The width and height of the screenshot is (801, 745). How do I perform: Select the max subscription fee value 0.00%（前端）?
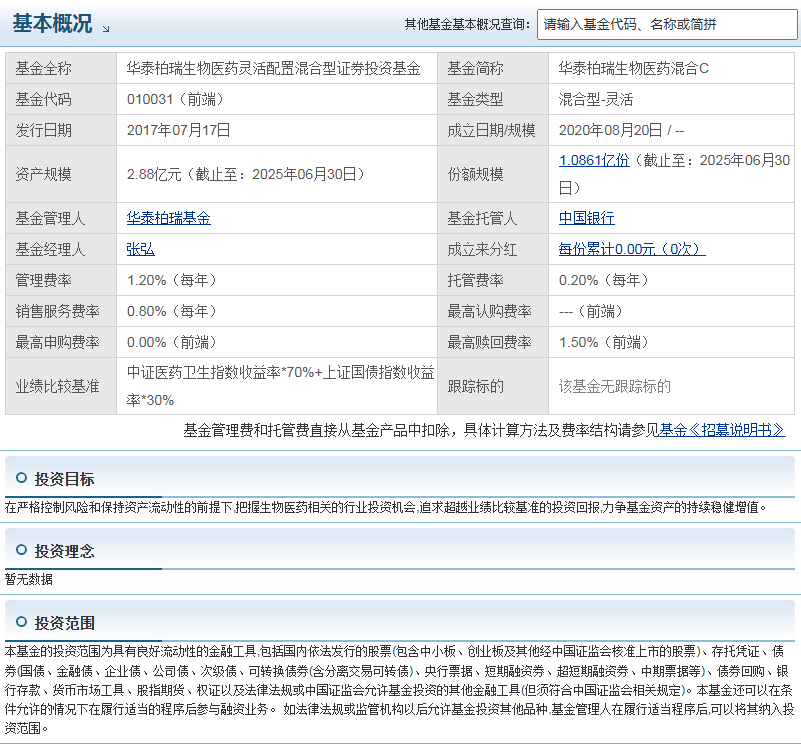coord(172,342)
